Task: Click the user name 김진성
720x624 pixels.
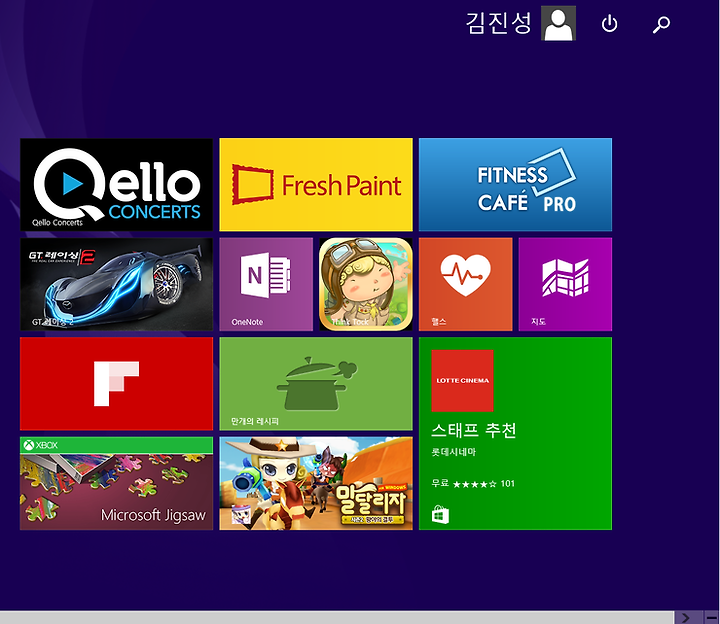Action: pos(499,23)
